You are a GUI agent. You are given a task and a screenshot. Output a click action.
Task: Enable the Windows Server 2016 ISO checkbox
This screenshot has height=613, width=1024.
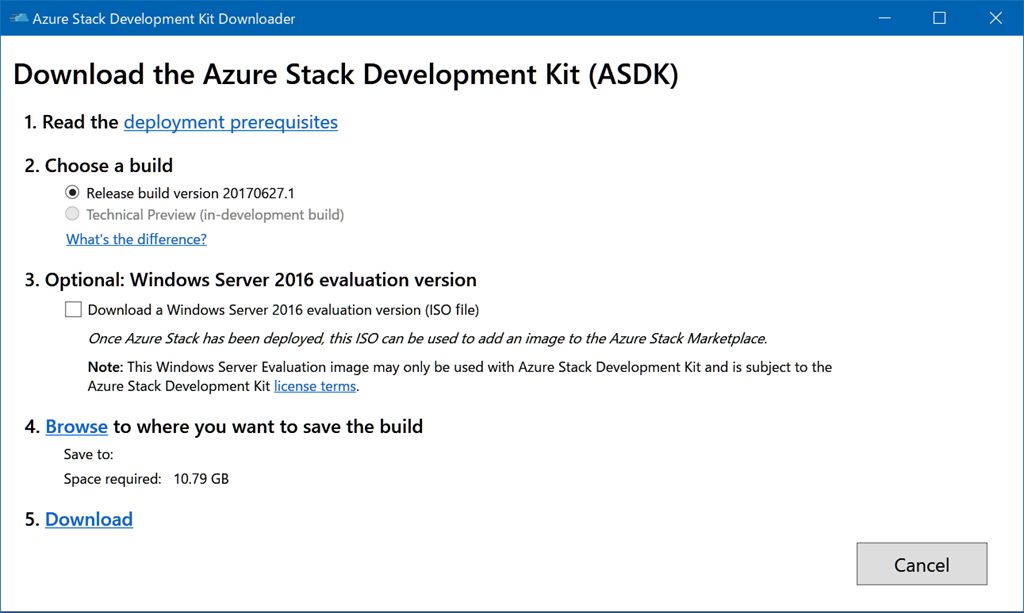point(73,310)
